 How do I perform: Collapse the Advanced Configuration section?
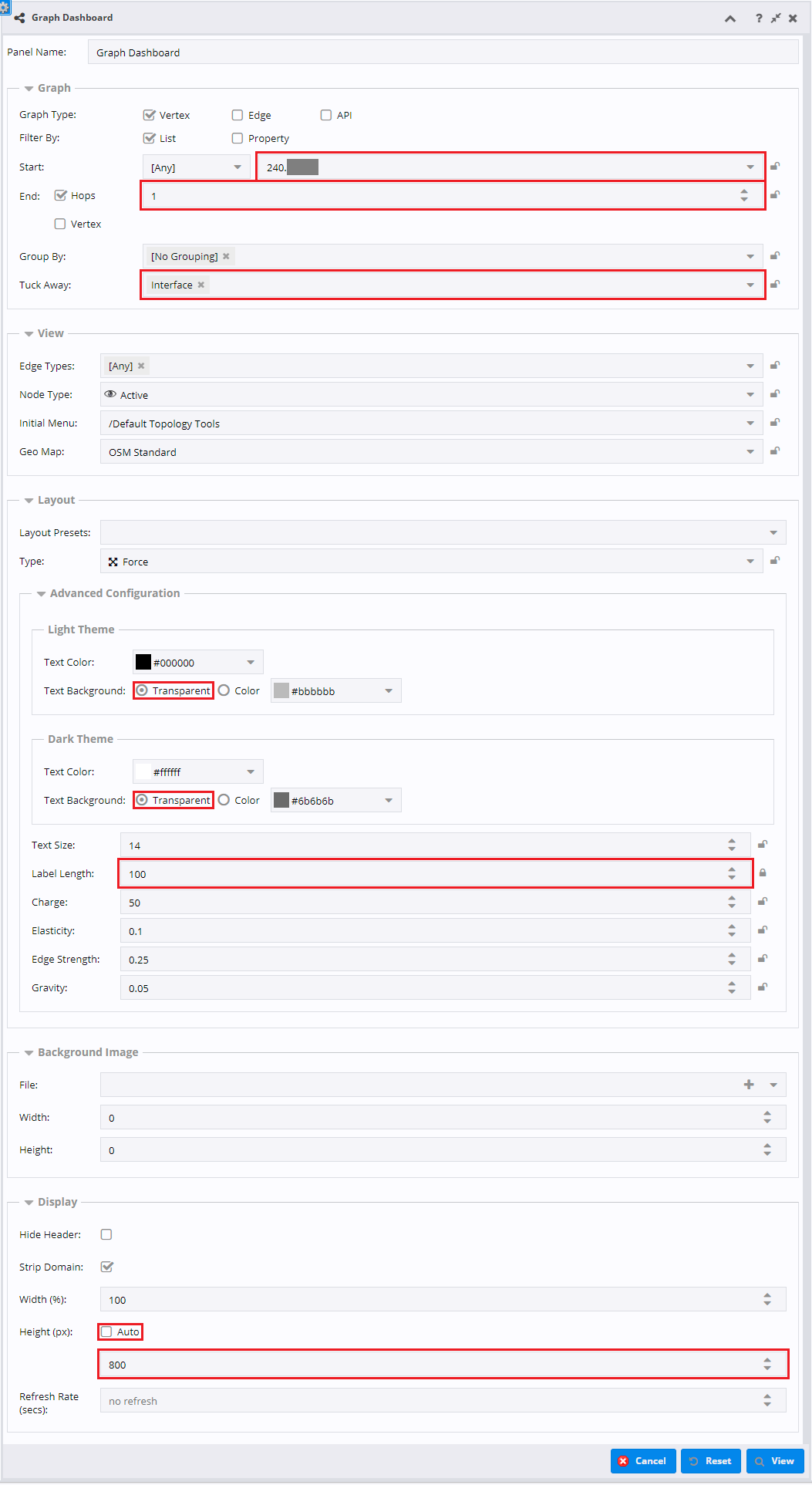pos(41,594)
